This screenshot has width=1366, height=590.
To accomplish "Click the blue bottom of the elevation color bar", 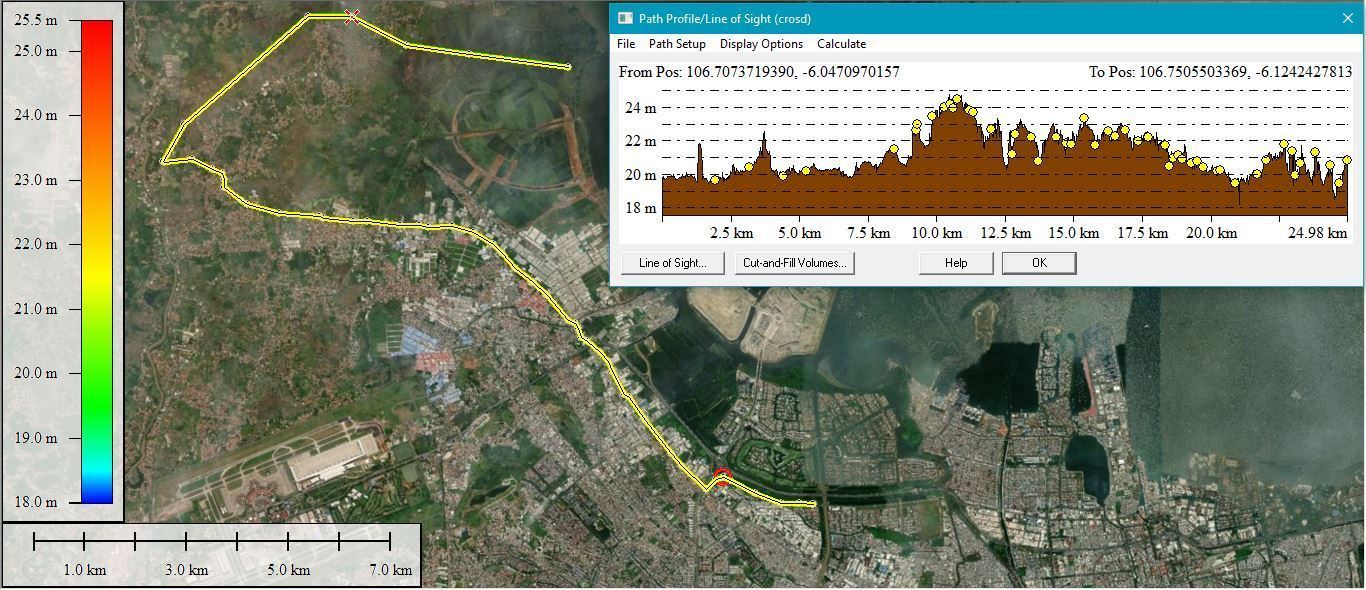I will tap(96, 492).
